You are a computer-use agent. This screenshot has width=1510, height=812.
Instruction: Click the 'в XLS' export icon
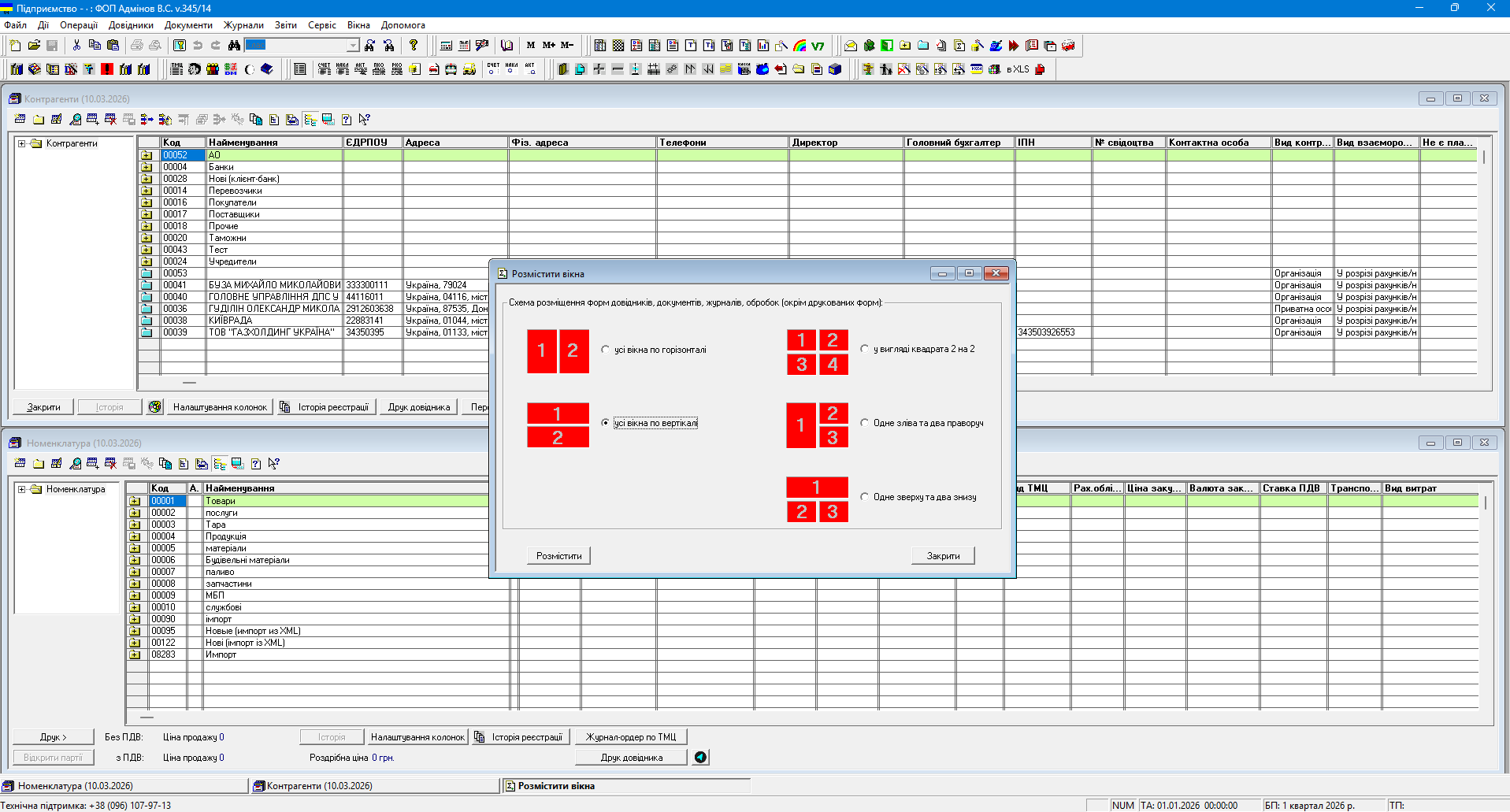click(1018, 69)
